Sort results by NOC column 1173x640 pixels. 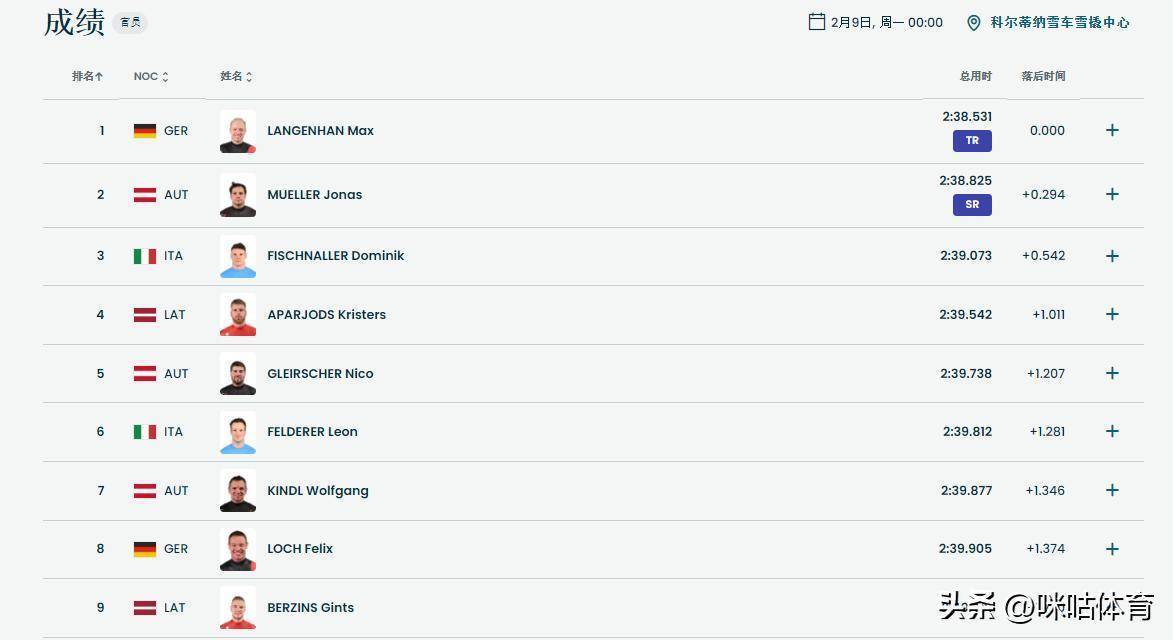tap(151, 77)
